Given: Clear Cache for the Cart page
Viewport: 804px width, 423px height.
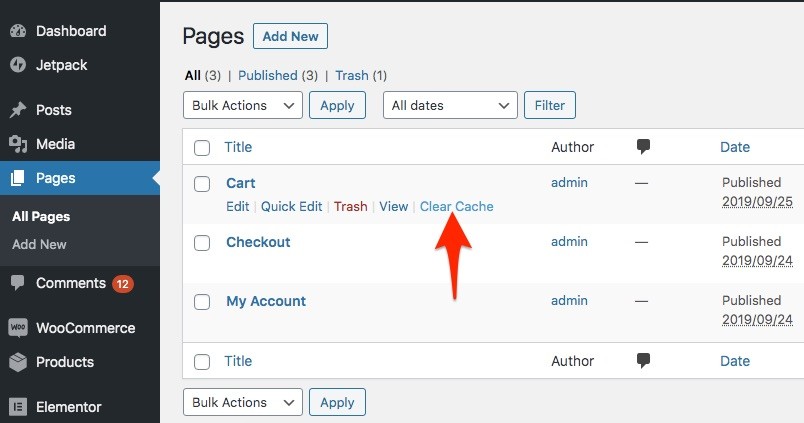Looking at the screenshot, I should point(456,206).
